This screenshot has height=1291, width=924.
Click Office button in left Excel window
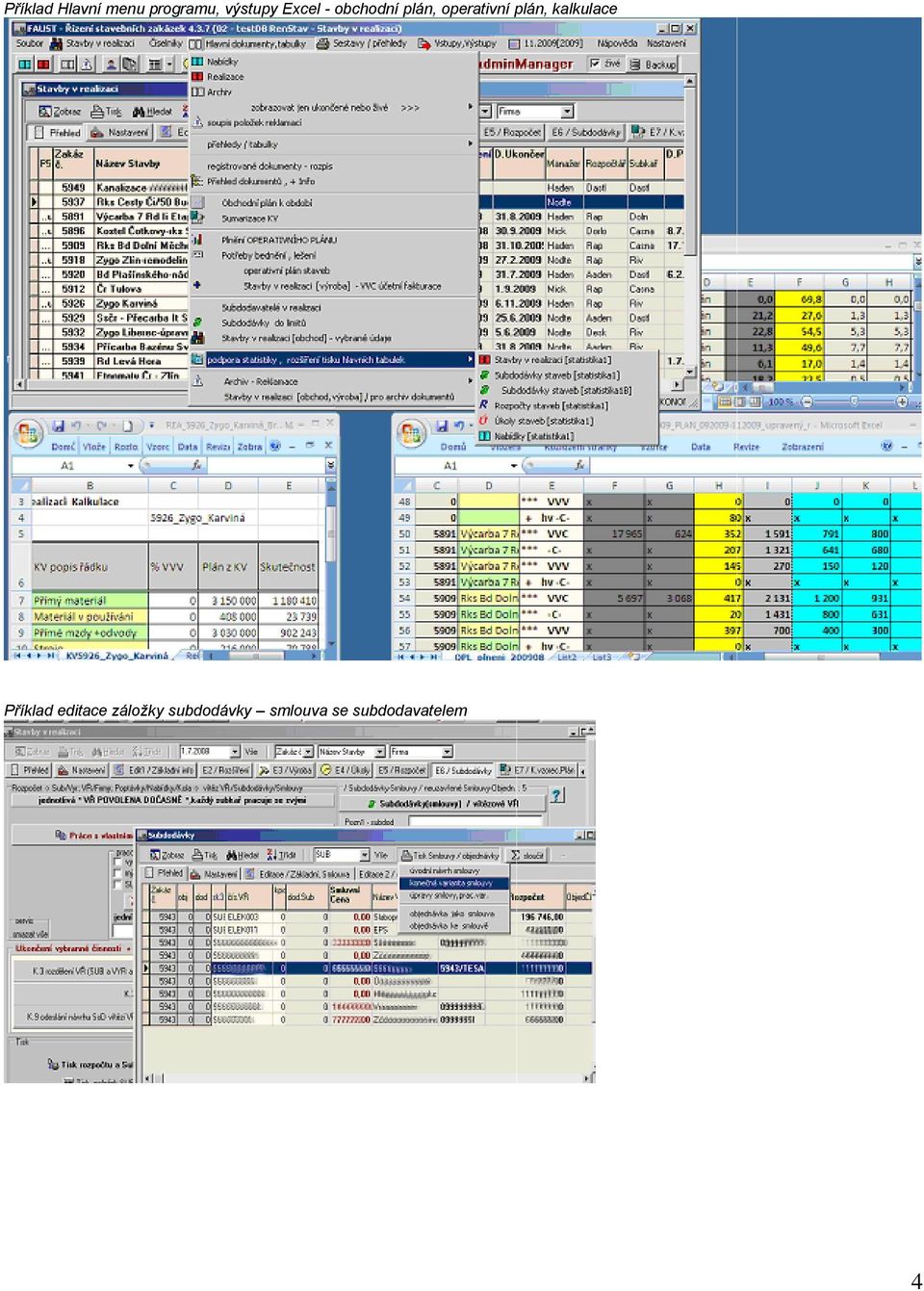click(29, 432)
